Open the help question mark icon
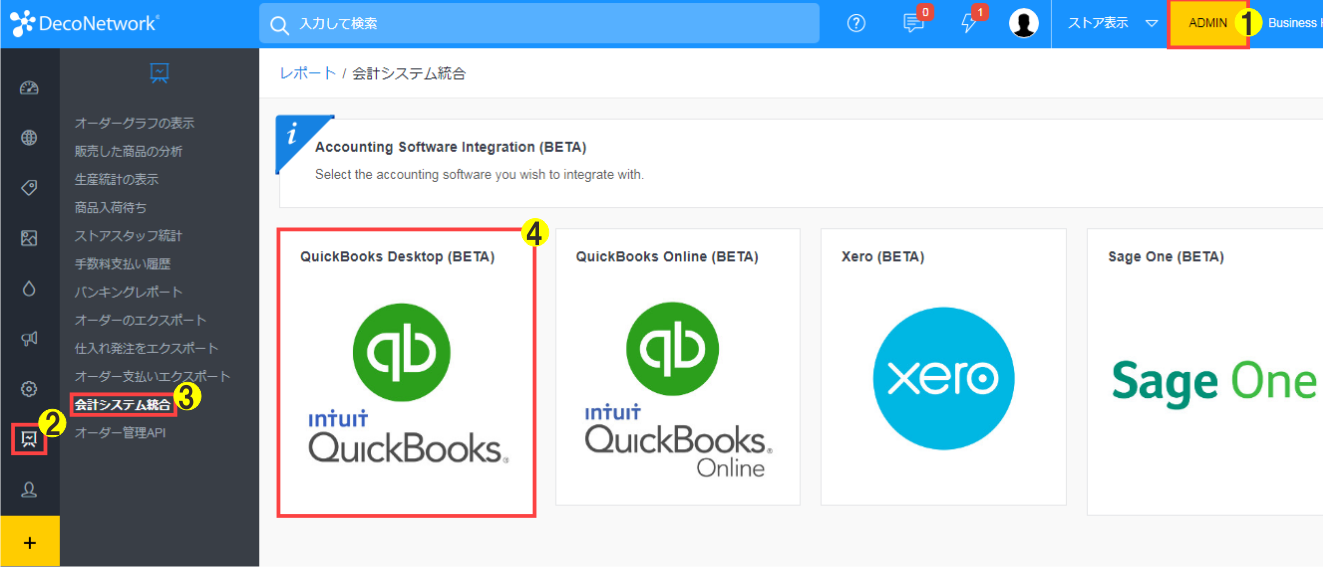The height and width of the screenshot is (567, 1323). click(856, 23)
